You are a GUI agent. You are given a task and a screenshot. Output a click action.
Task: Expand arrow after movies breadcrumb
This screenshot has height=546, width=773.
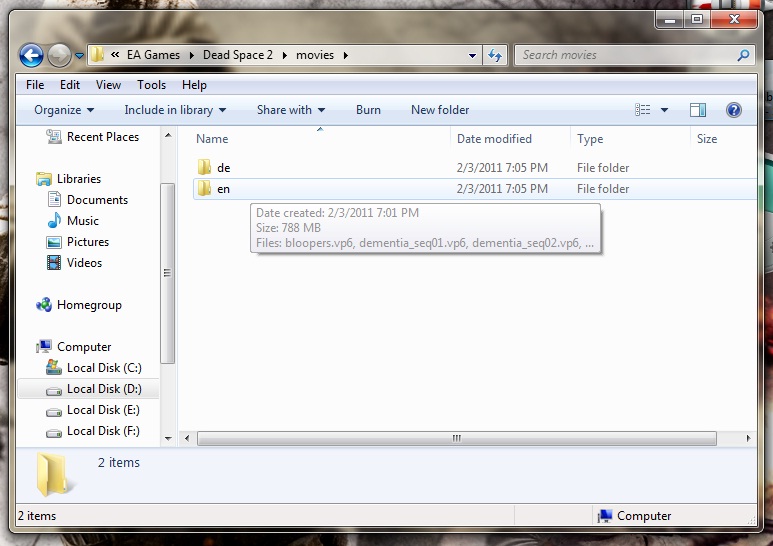346,55
